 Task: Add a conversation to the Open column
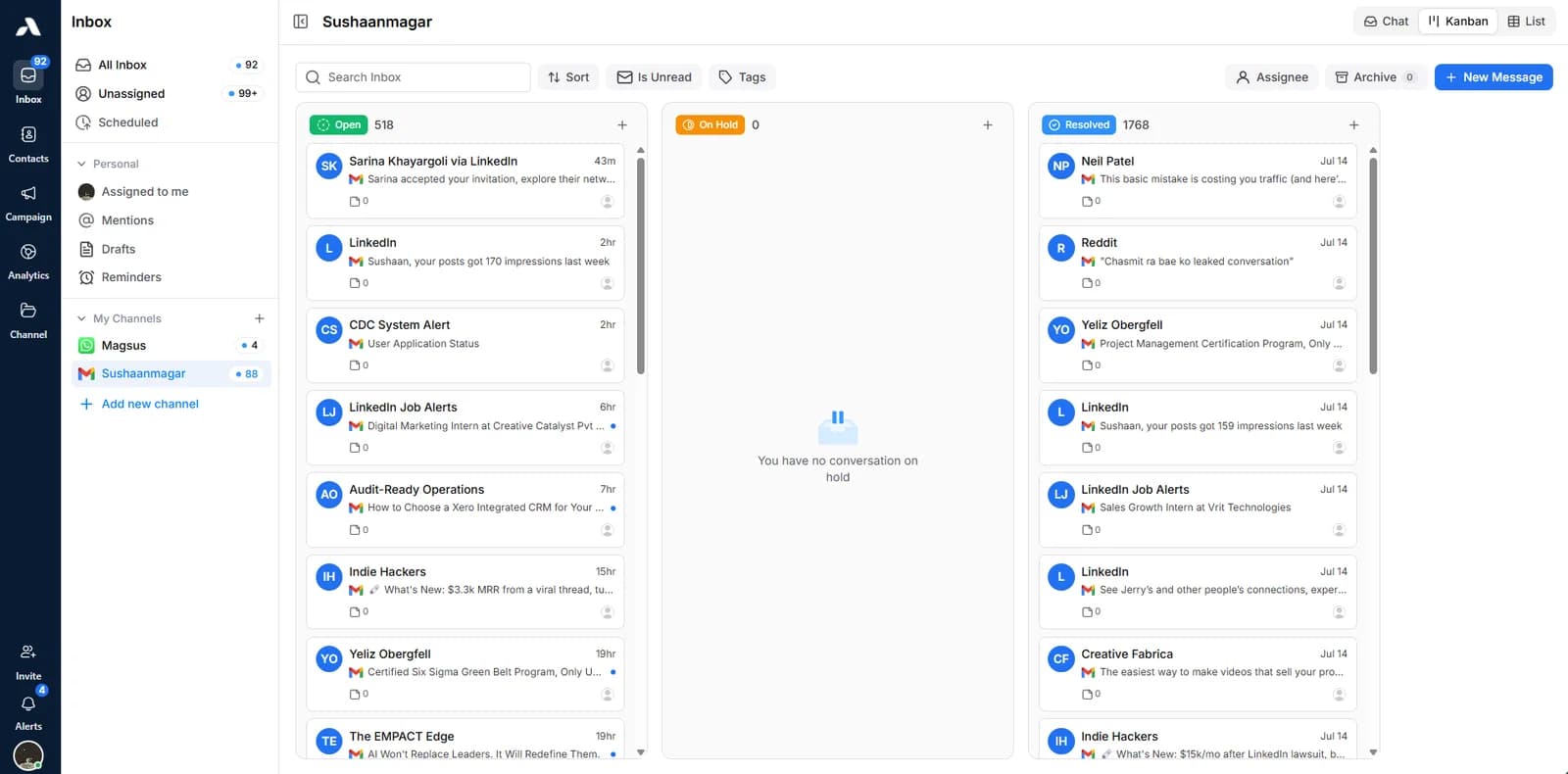pos(622,125)
